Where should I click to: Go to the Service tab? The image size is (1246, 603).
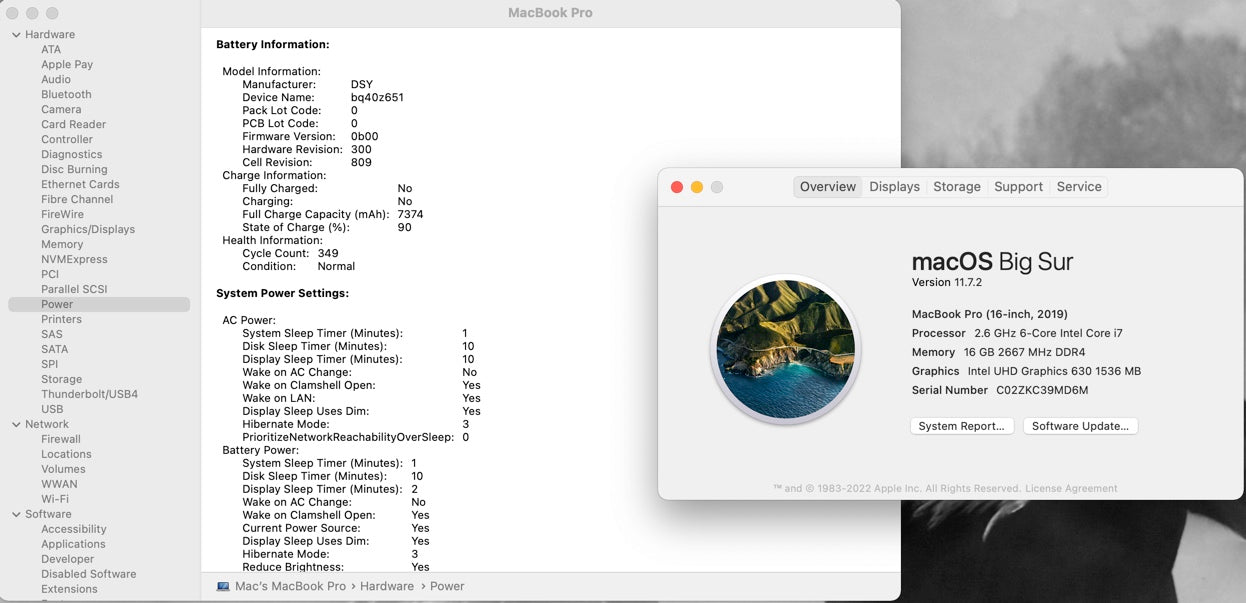tap(1079, 187)
